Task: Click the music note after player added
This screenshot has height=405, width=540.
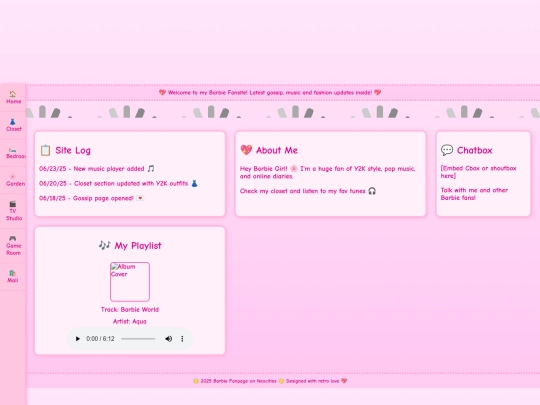Action: tap(151, 169)
